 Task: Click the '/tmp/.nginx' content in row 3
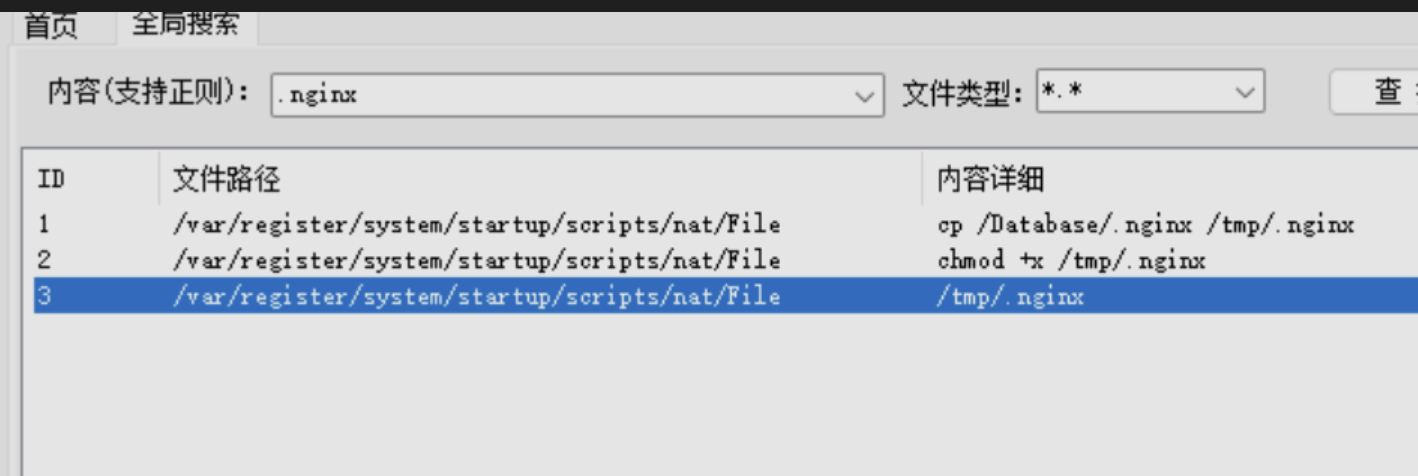(x=1010, y=296)
